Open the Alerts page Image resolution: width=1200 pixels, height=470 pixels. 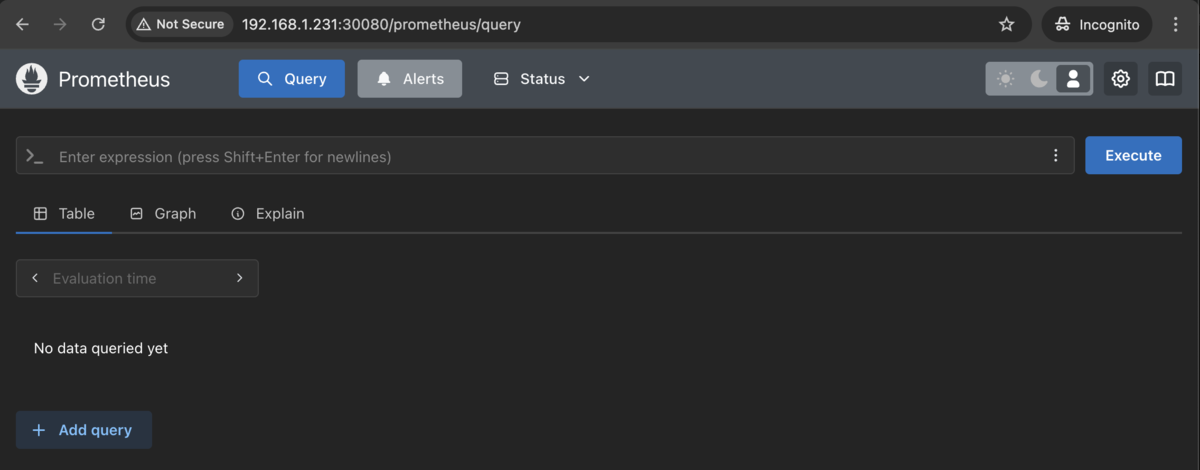(410, 79)
